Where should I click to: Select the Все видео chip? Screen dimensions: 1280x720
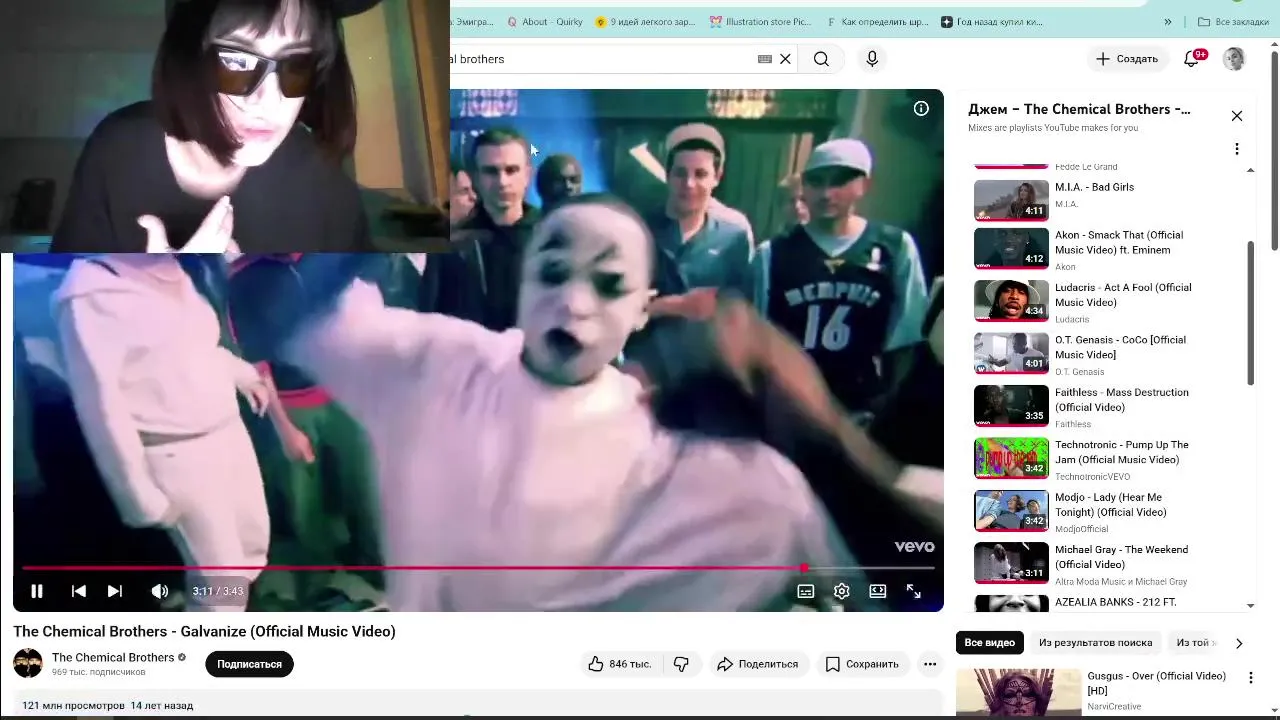coord(989,643)
